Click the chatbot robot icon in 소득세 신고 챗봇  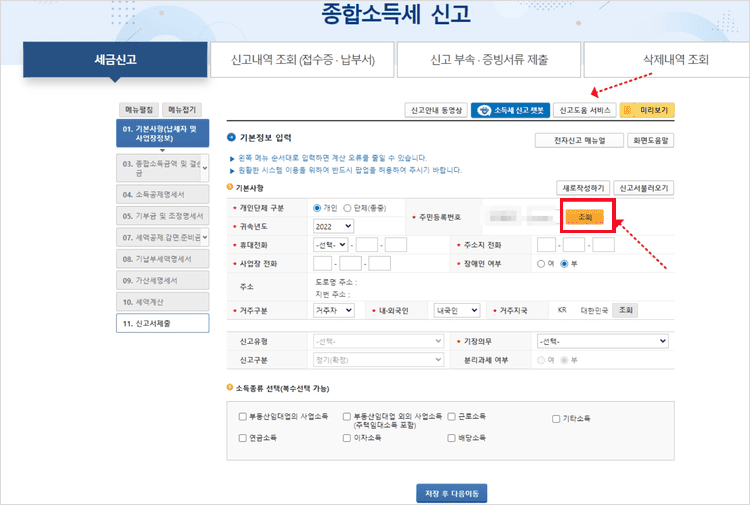click(x=484, y=110)
